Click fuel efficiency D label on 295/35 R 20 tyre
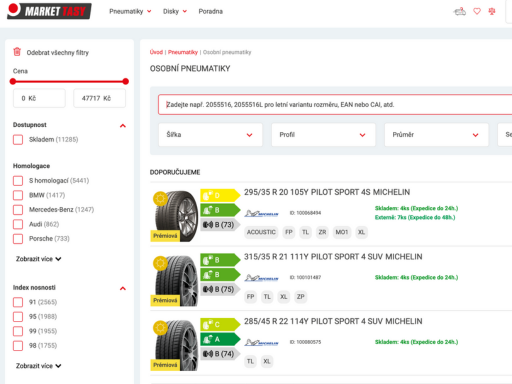This screenshot has height=384, width=512. pyautogui.click(x=220, y=195)
